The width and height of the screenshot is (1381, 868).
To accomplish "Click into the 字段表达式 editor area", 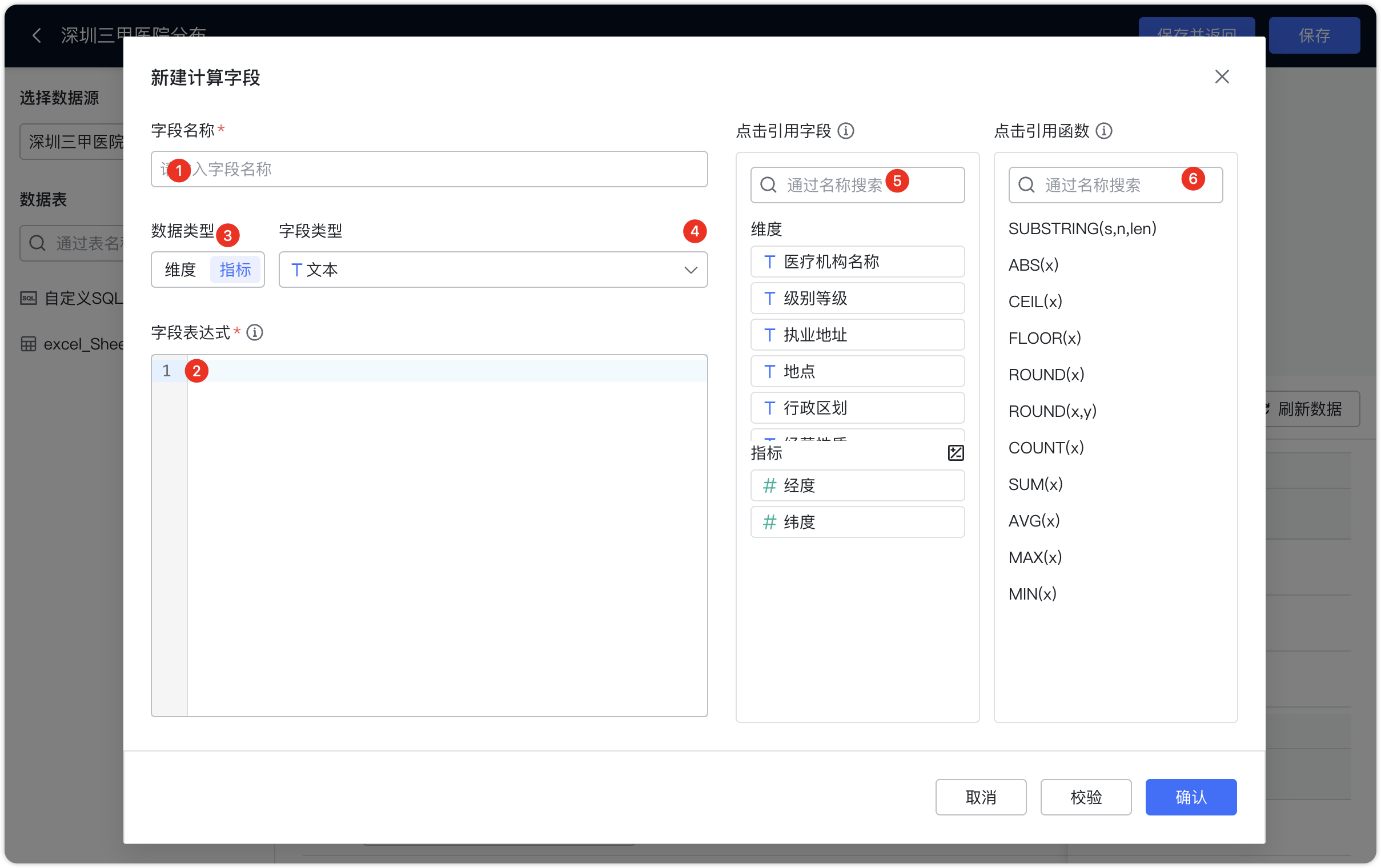I will coord(447,536).
